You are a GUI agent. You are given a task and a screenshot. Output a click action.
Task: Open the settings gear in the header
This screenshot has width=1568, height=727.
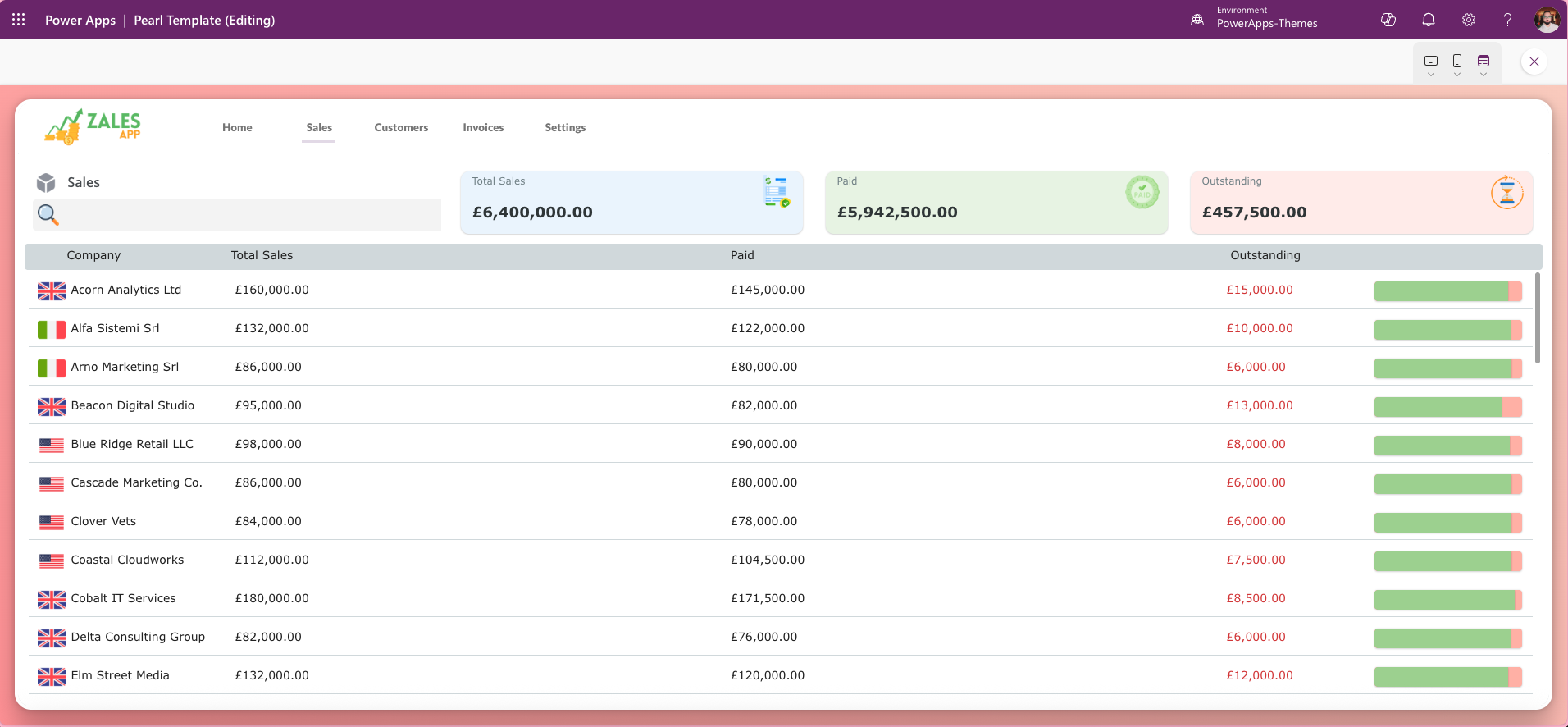(x=1469, y=20)
